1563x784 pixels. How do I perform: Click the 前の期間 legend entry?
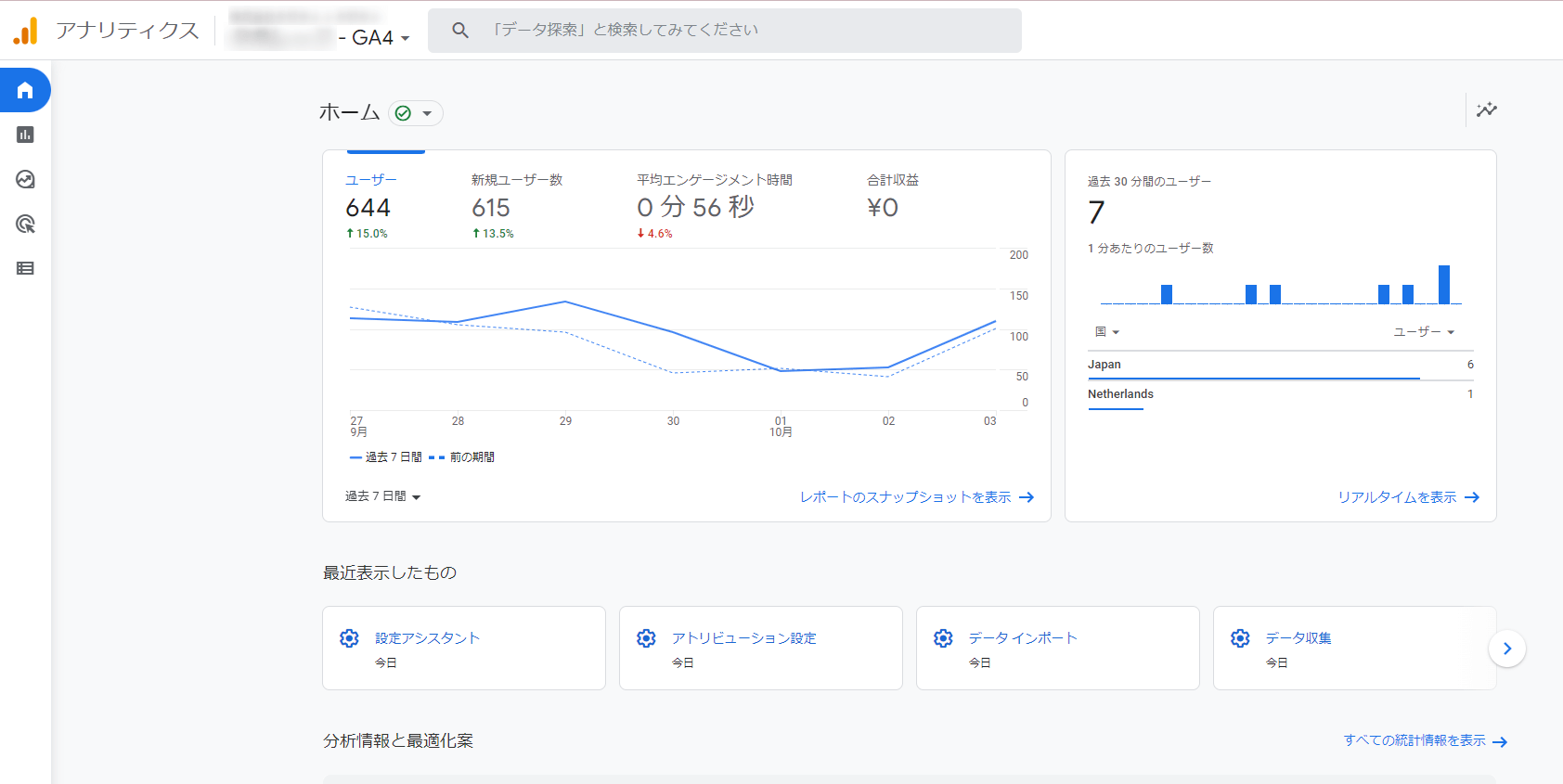tap(461, 457)
